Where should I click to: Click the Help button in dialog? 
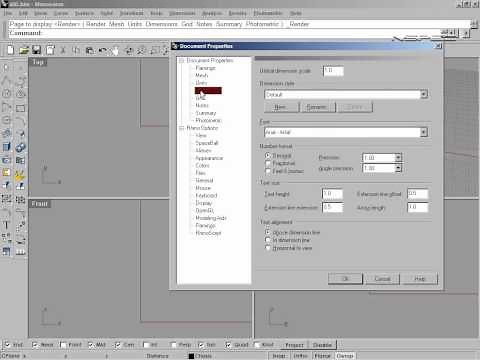click(420, 278)
